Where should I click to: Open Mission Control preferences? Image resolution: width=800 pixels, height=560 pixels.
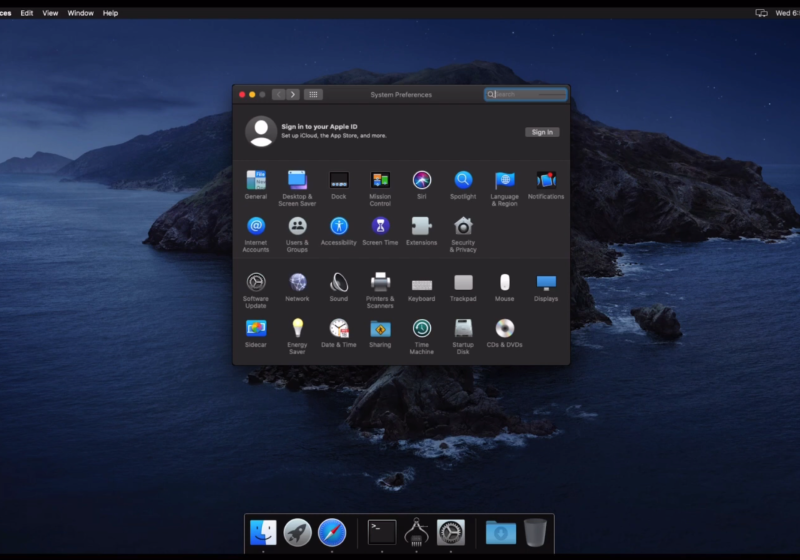380,181
